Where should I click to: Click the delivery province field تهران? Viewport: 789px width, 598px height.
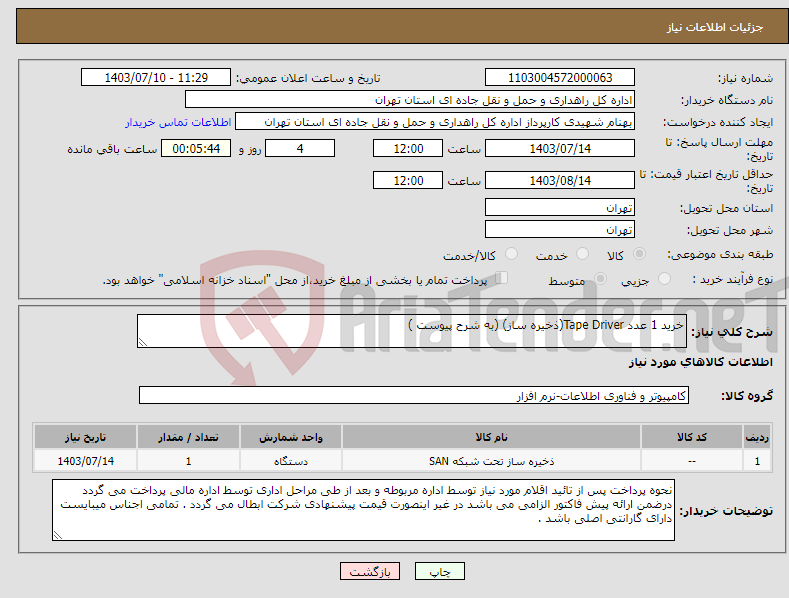560,207
